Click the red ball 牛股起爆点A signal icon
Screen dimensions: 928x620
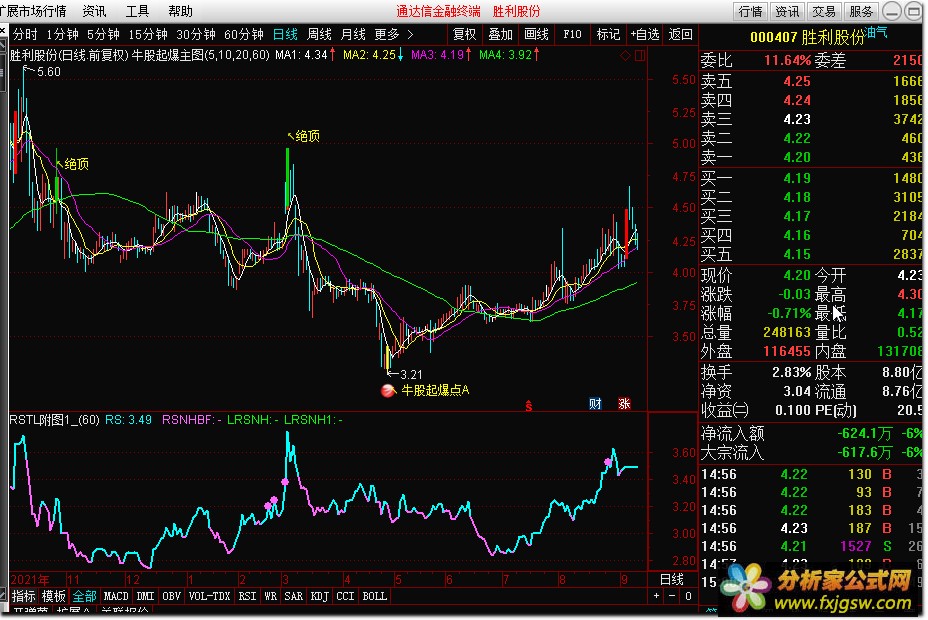coord(388,390)
